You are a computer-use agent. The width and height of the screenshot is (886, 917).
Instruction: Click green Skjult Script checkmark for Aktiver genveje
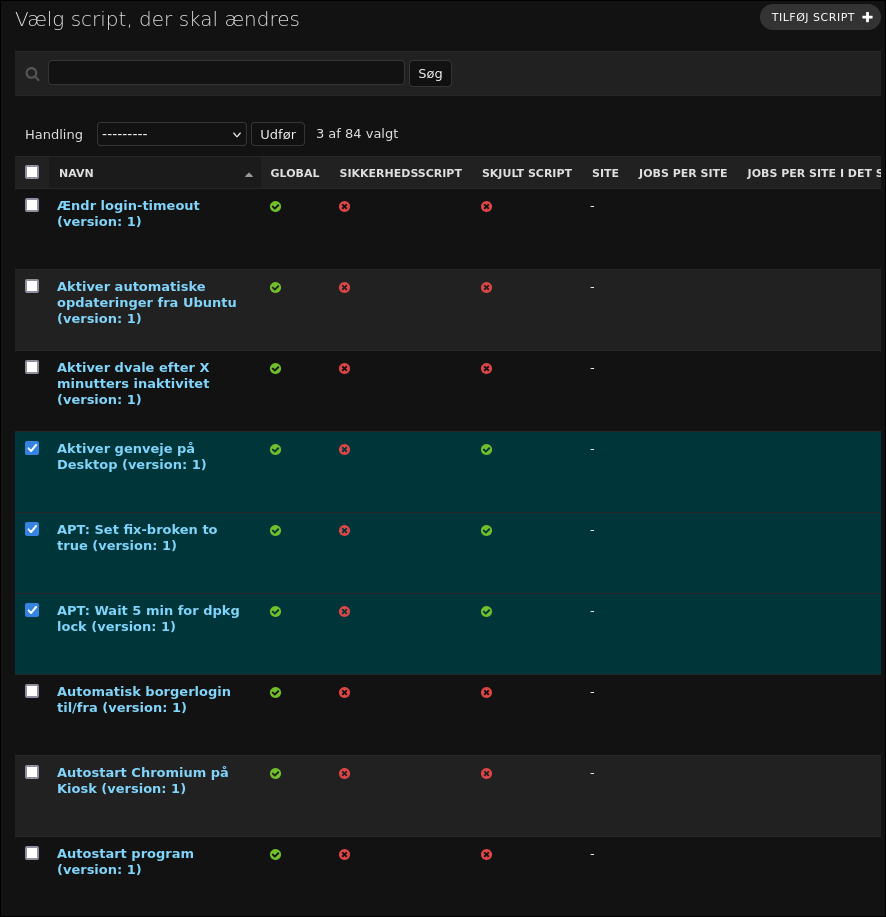tap(486, 450)
